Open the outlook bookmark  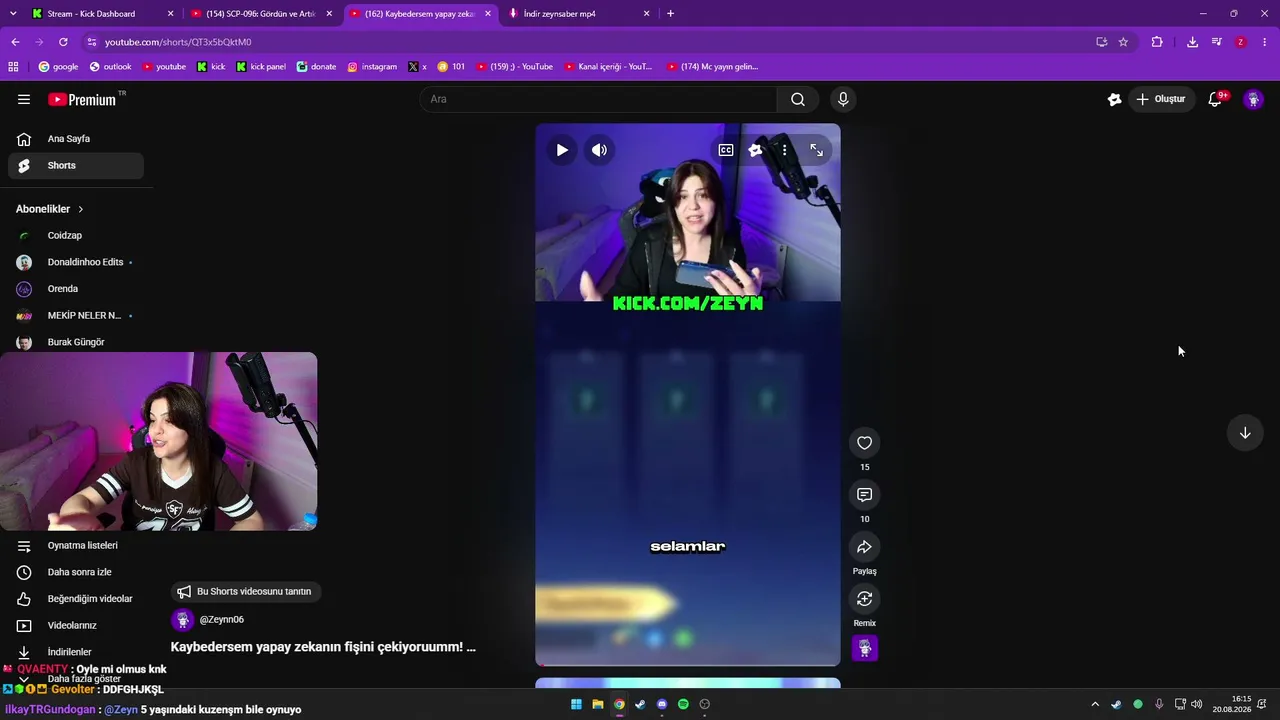[110, 67]
